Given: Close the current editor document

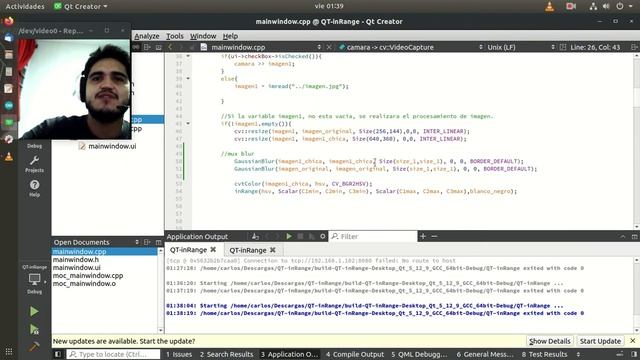Looking at the screenshot, I should pos(329,47).
